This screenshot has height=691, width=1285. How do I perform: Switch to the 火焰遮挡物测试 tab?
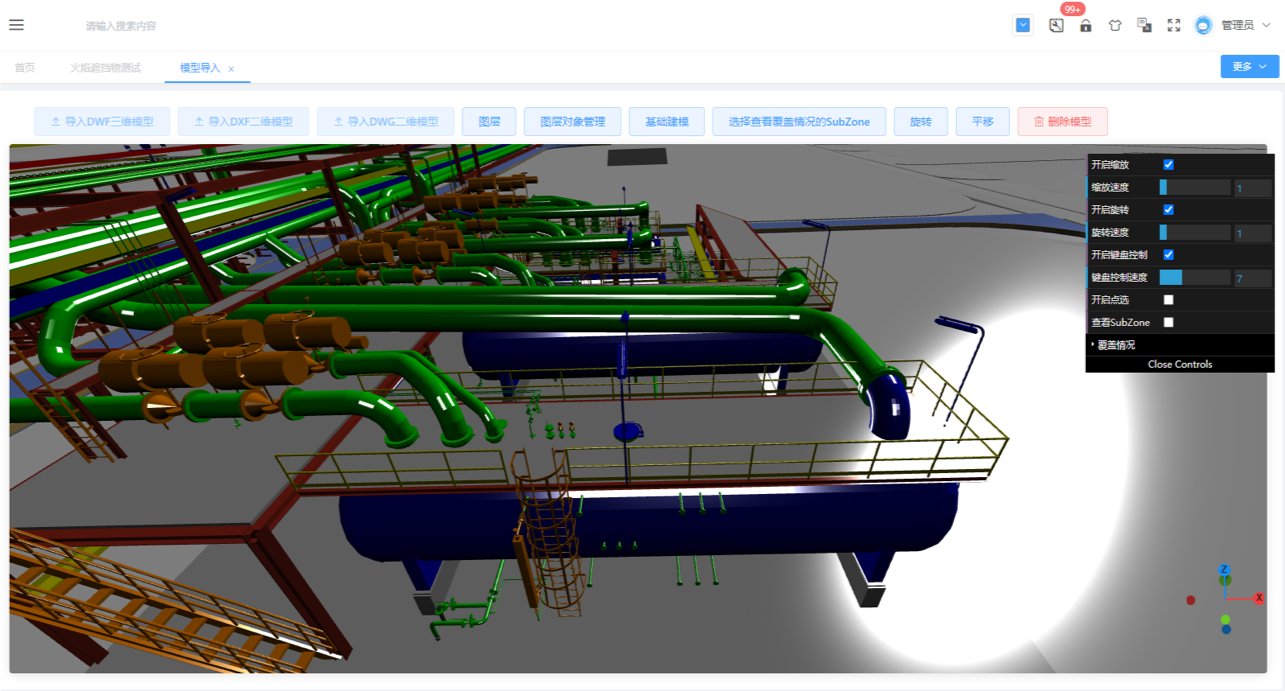click(105, 68)
